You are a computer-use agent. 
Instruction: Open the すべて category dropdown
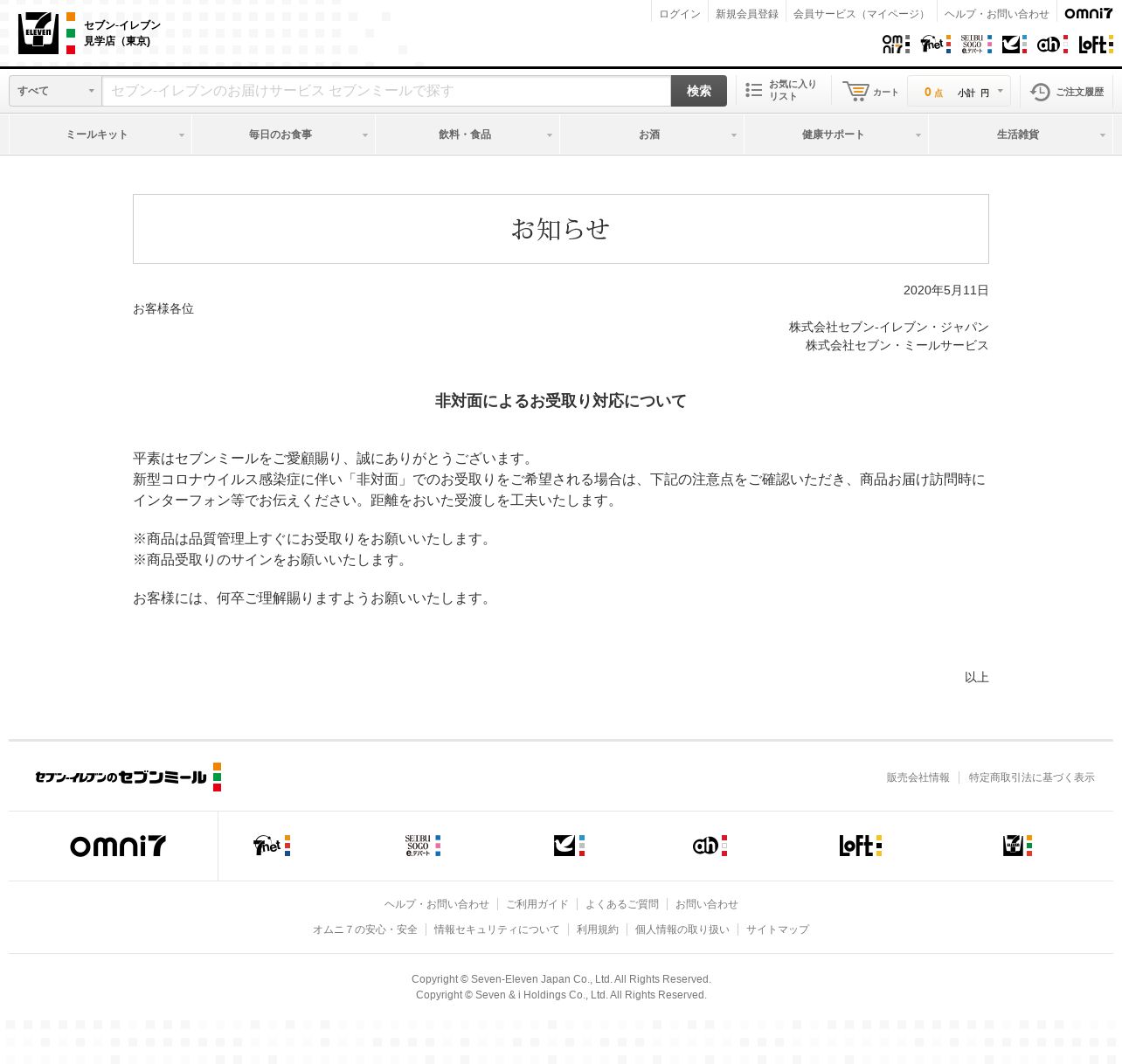pos(55,91)
